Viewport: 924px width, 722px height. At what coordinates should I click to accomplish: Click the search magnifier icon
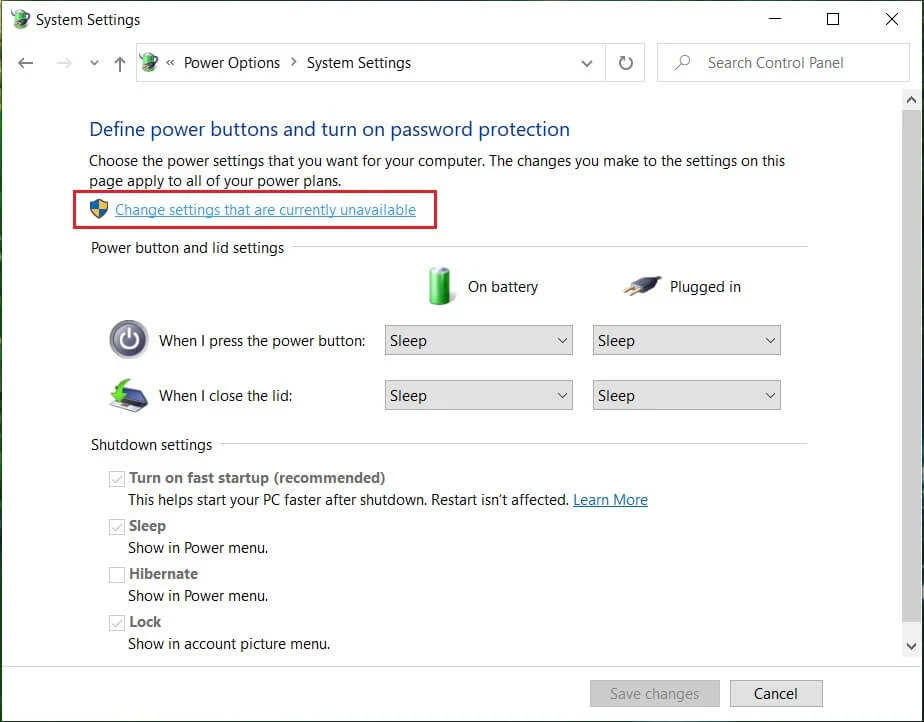(683, 63)
